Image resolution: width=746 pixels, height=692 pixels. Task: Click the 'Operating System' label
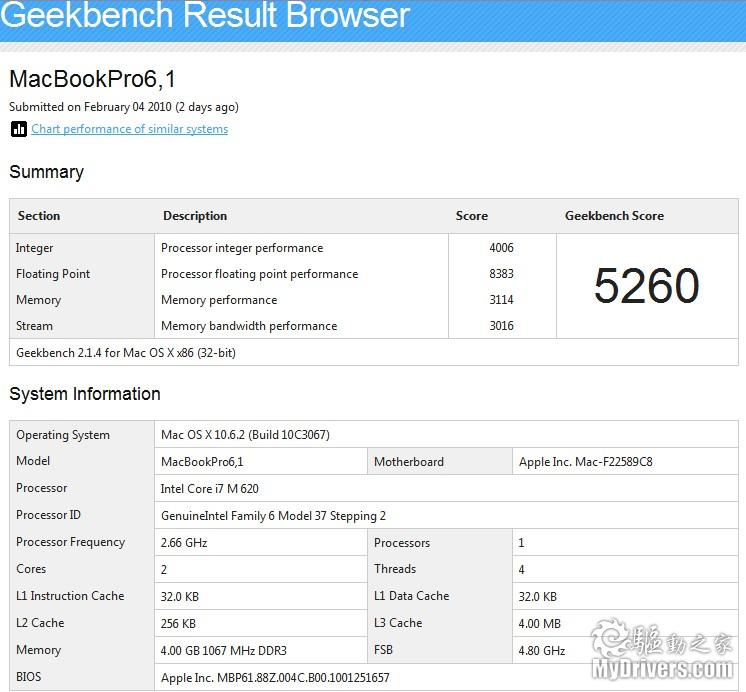click(63, 435)
